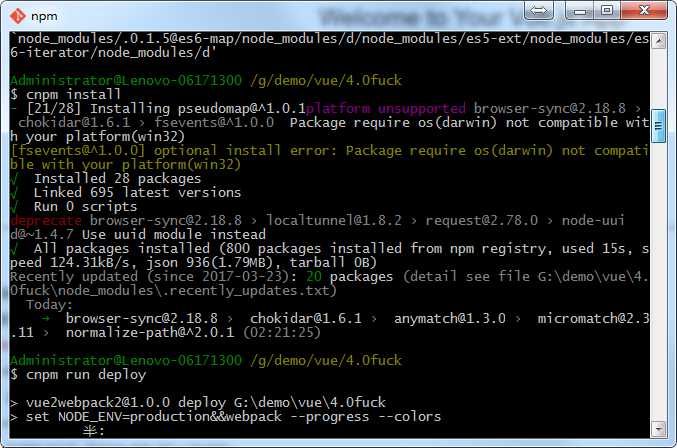
Task: Click the green '20' packages count
Action: (x=314, y=276)
